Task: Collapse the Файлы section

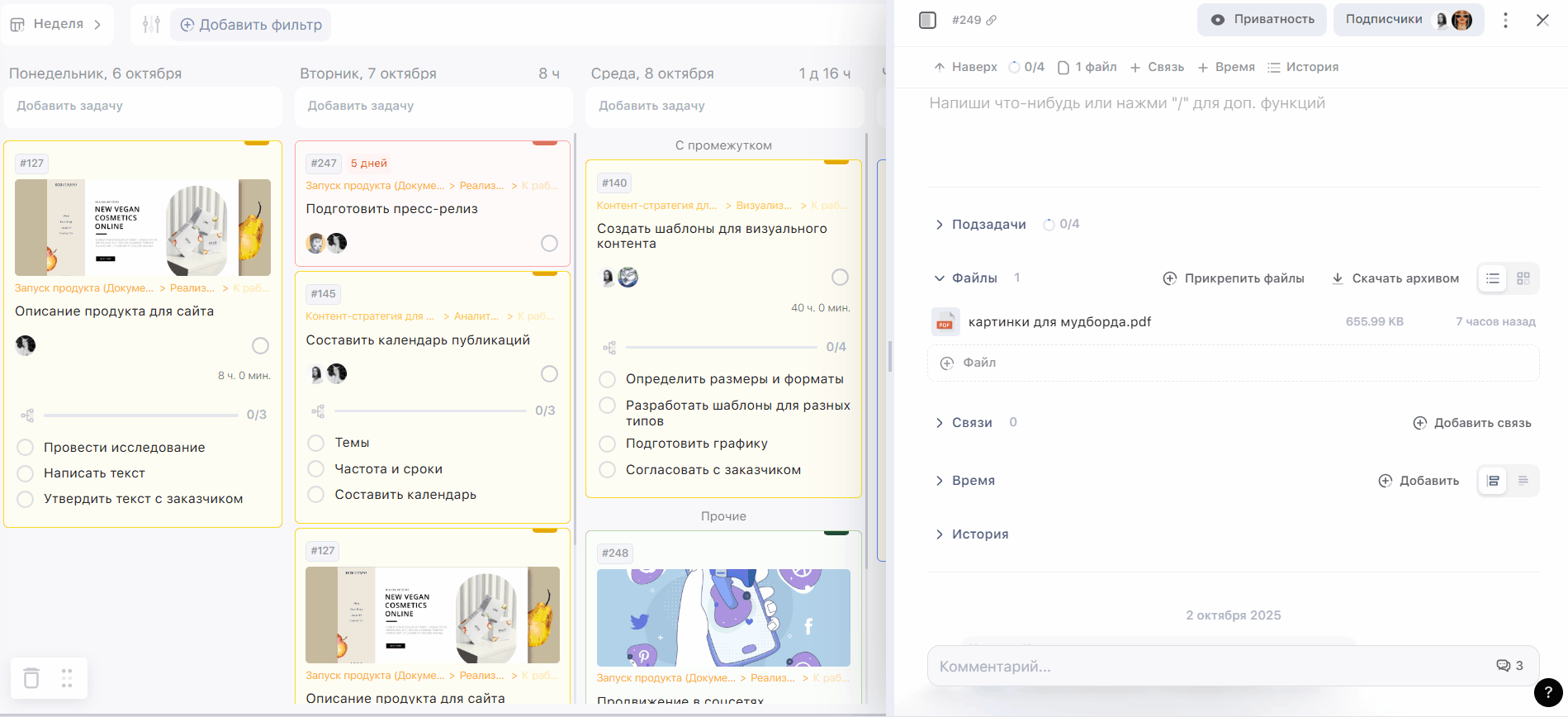Action: point(939,278)
